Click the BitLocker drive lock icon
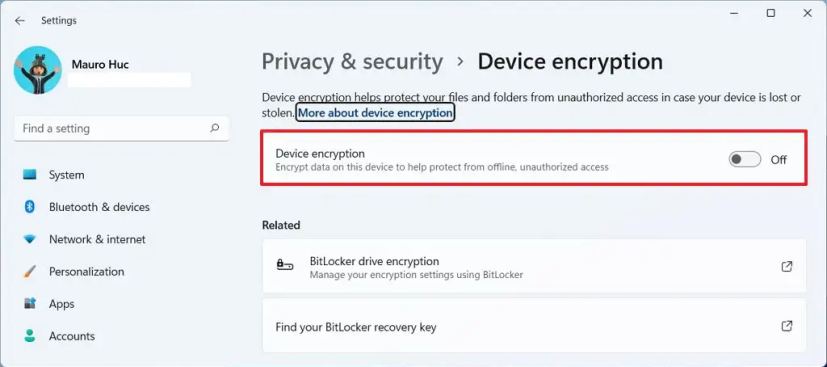827x367 pixels. (285, 265)
